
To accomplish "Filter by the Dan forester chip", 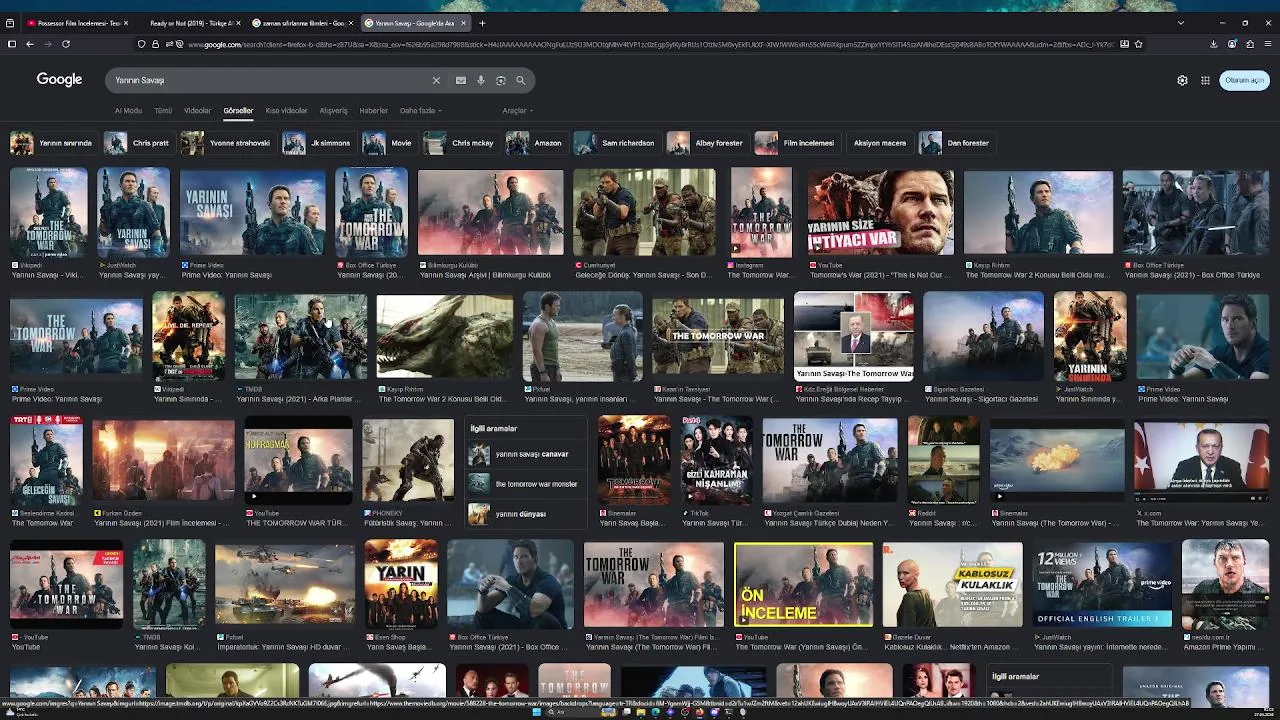I will click(956, 143).
